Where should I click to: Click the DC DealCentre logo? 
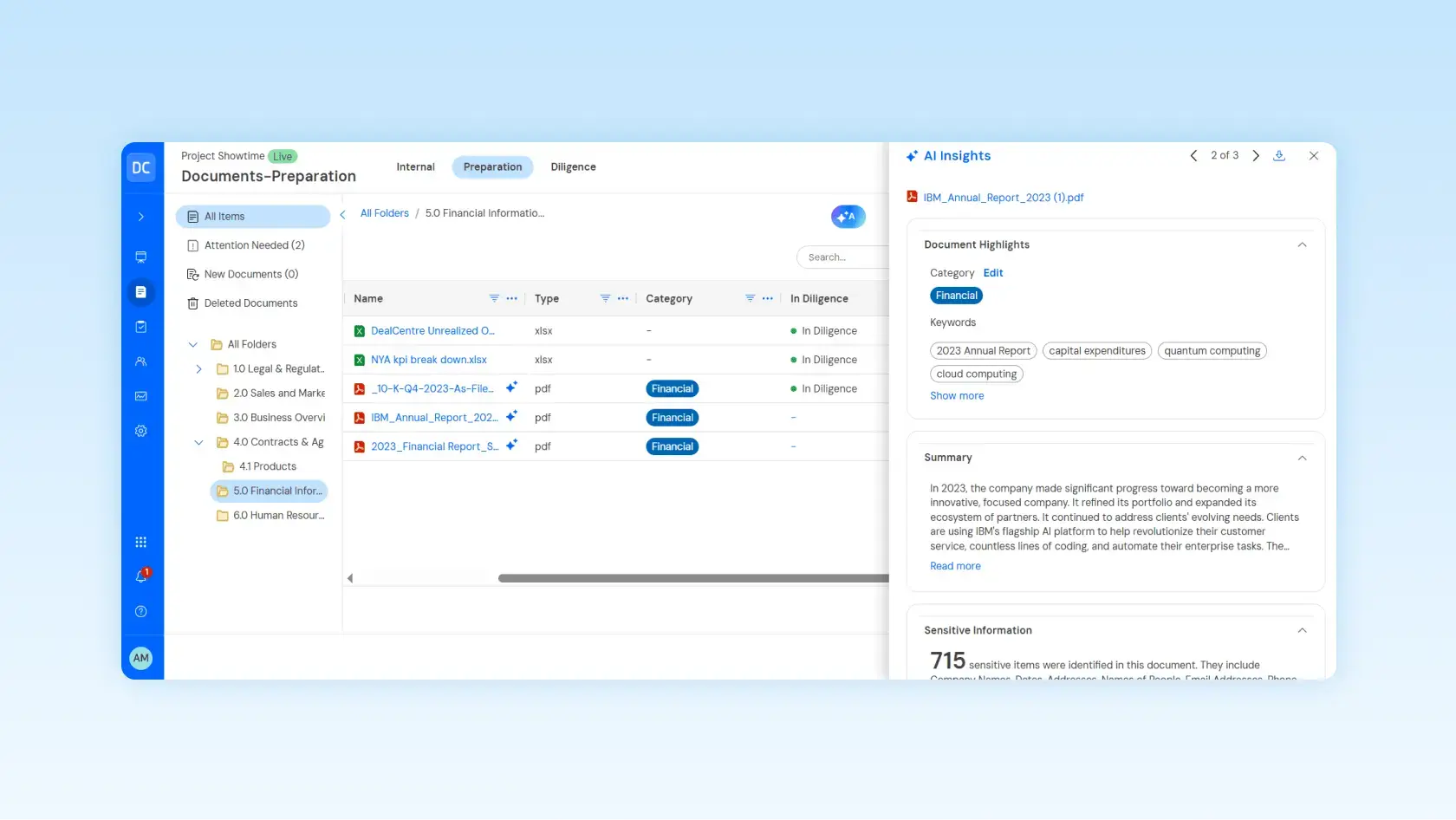click(141, 167)
